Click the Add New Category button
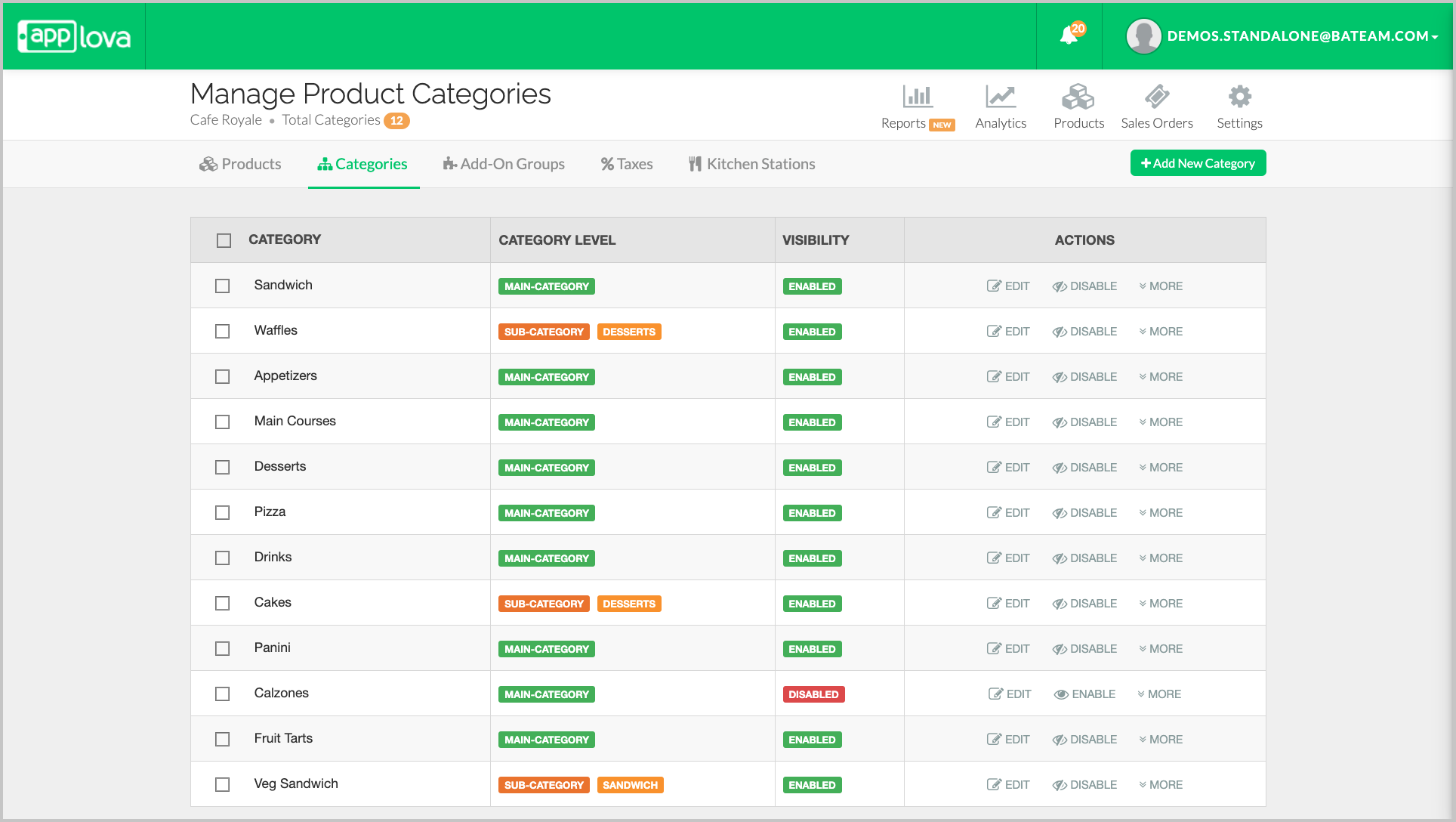 [x=1198, y=163]
